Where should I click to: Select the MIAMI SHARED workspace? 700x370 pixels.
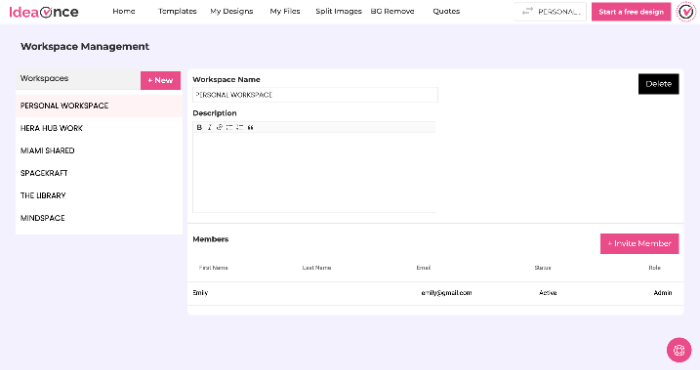click(x=99, y=150)
